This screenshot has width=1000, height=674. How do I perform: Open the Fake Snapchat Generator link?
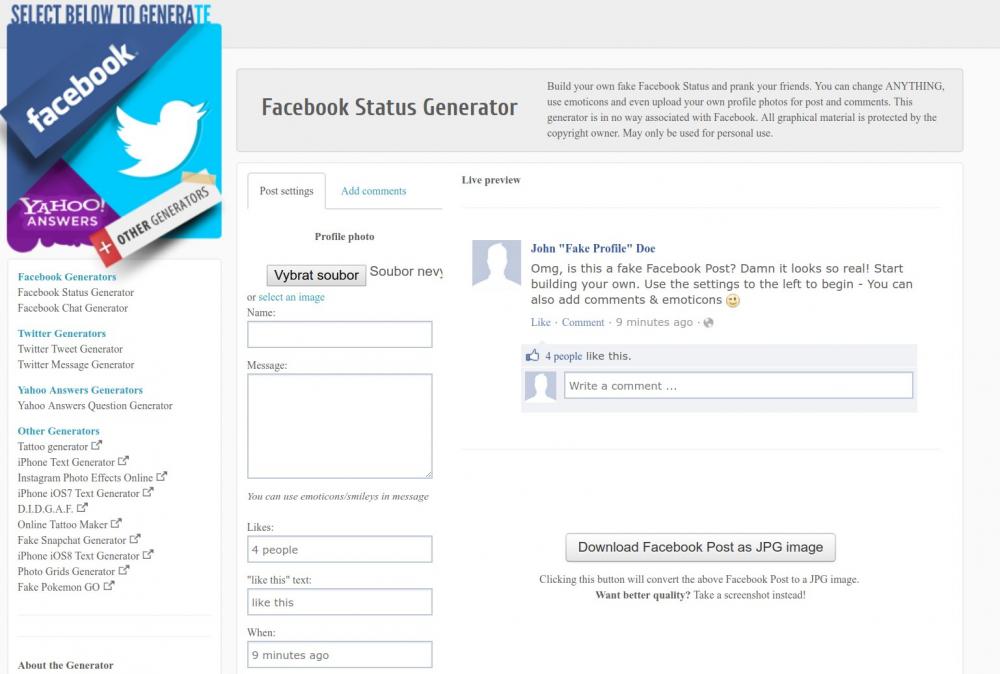[x=72, y=540]
